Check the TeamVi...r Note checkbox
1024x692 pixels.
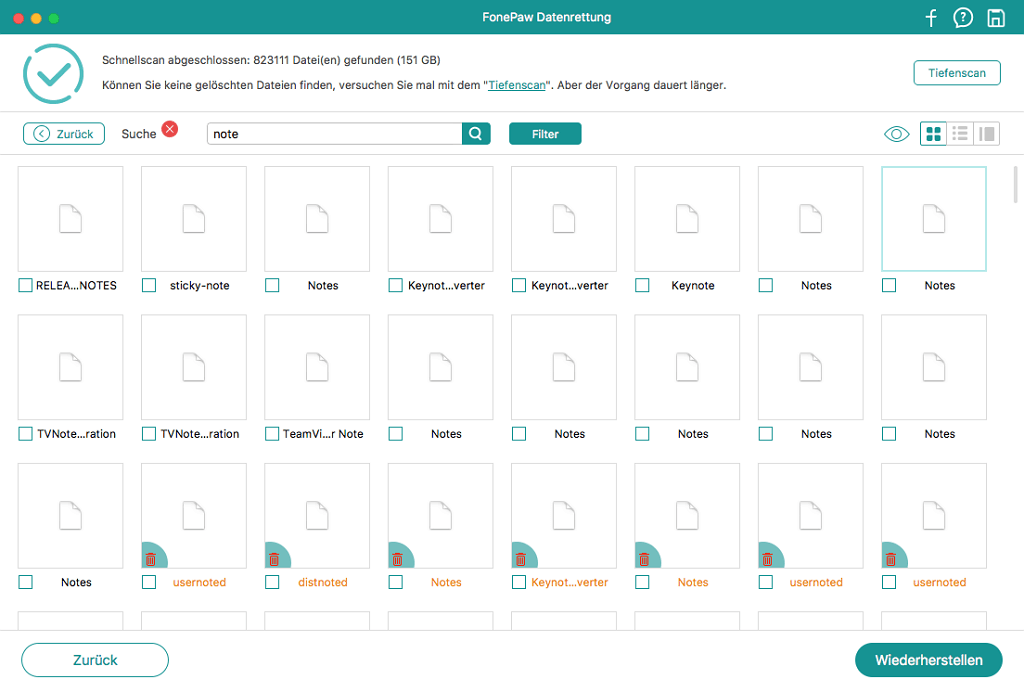click(x=272, y=433)
